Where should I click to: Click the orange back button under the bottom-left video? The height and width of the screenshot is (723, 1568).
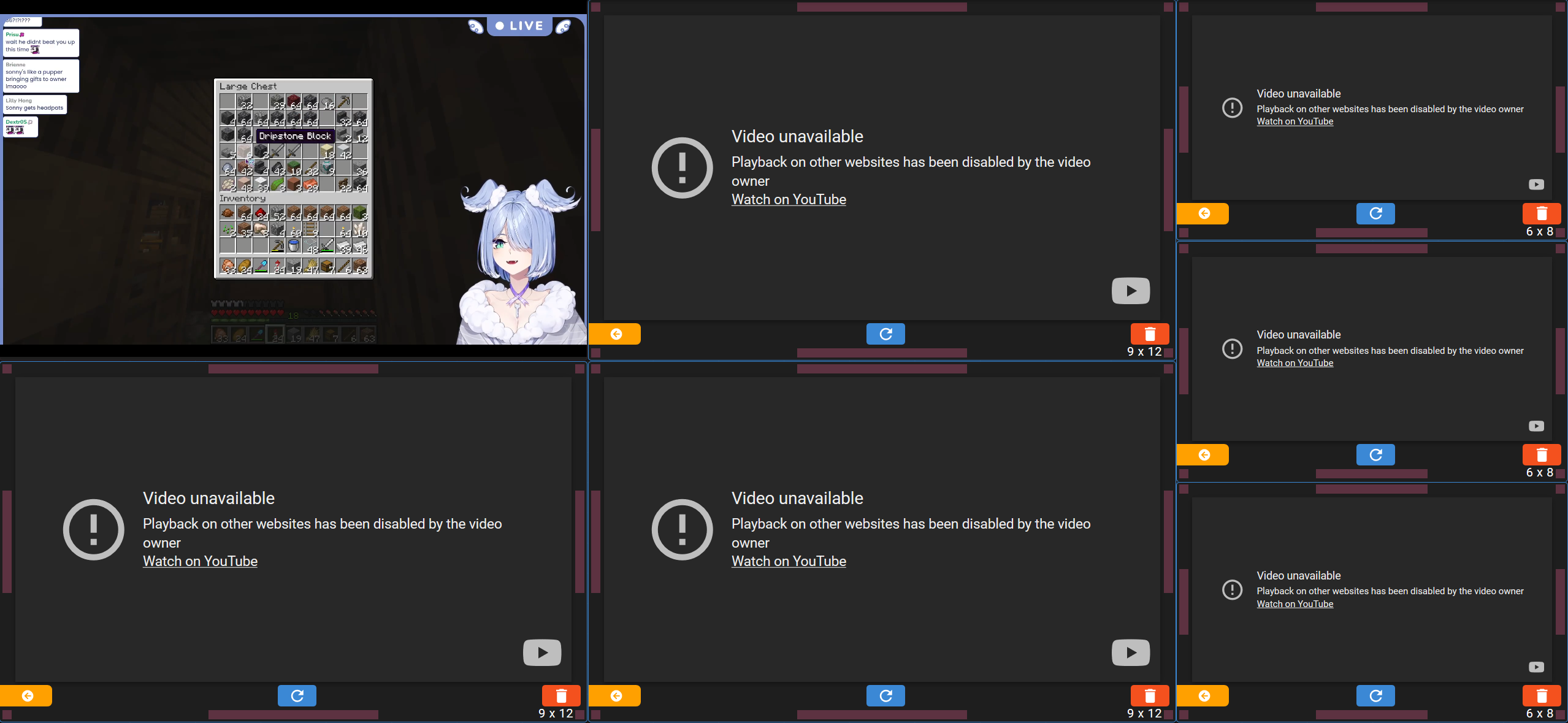click(26, 696)
